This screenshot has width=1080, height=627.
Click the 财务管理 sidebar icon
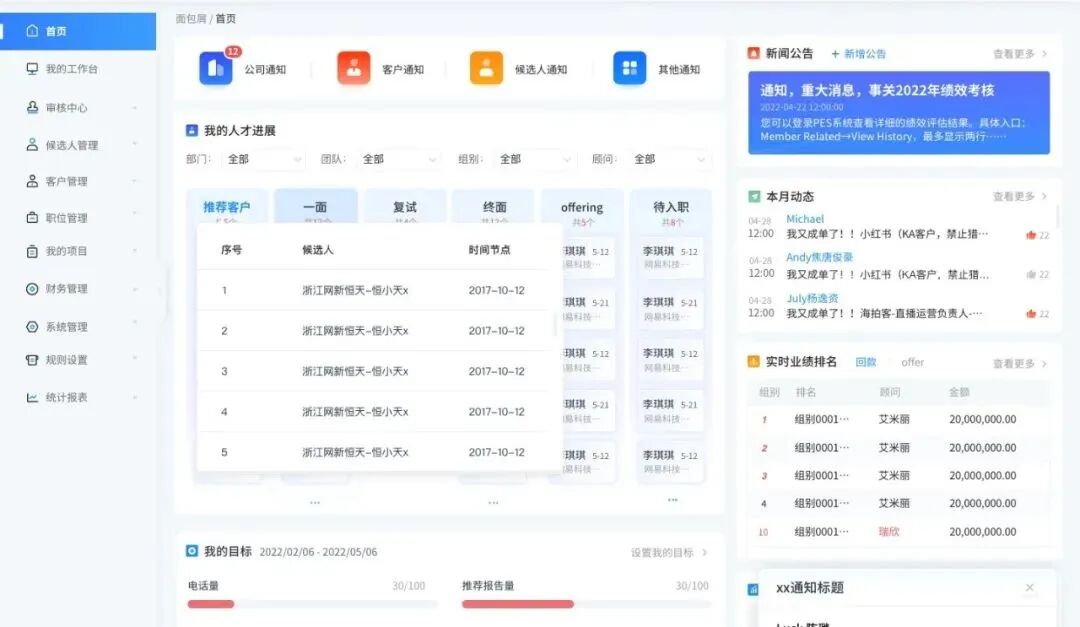[x=32, y=289]
